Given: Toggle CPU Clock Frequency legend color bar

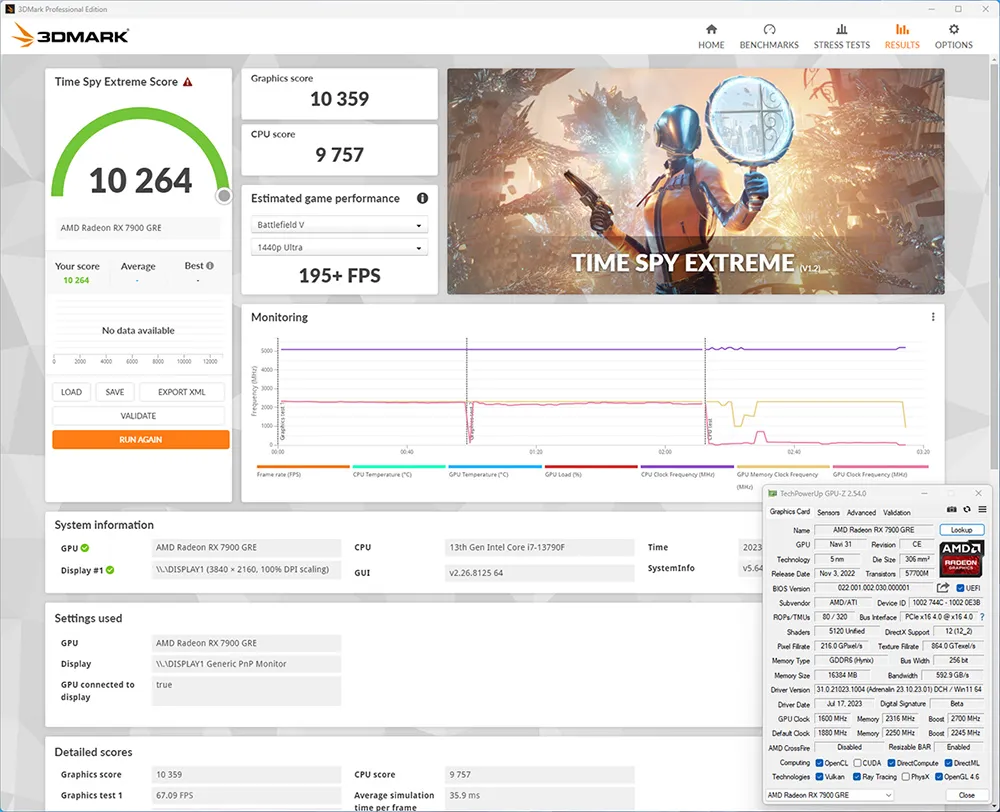Looking at the screenshot, I should (687, 467).
